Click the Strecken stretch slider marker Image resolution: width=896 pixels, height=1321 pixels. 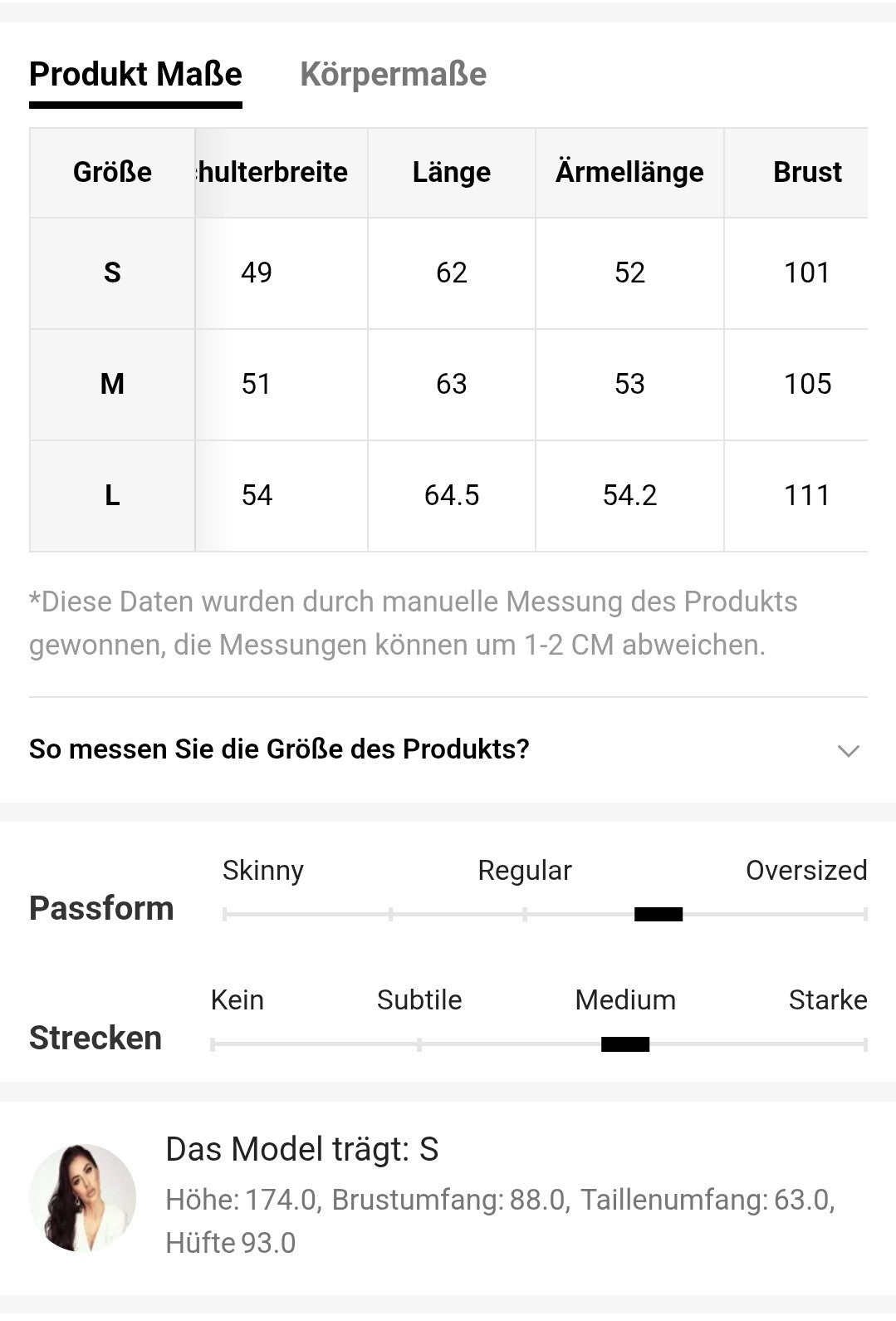624,1044
